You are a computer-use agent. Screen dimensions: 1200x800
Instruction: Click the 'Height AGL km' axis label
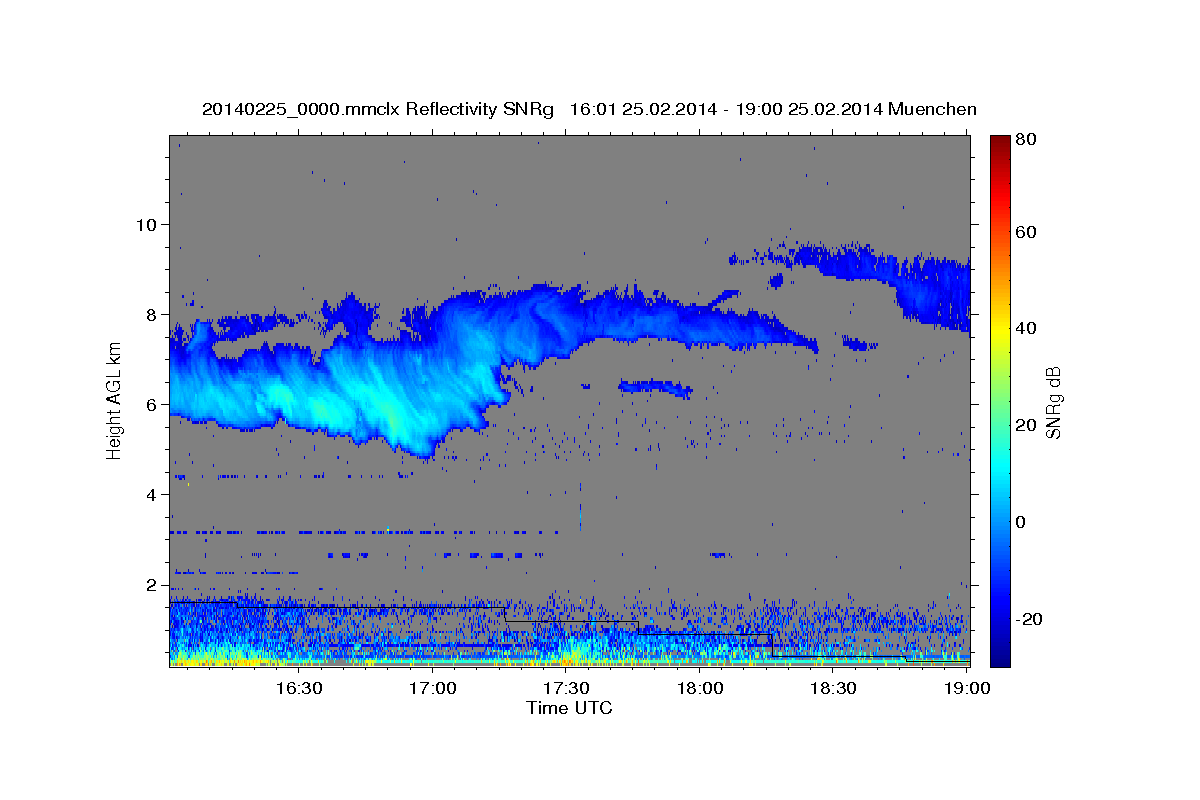114,402
